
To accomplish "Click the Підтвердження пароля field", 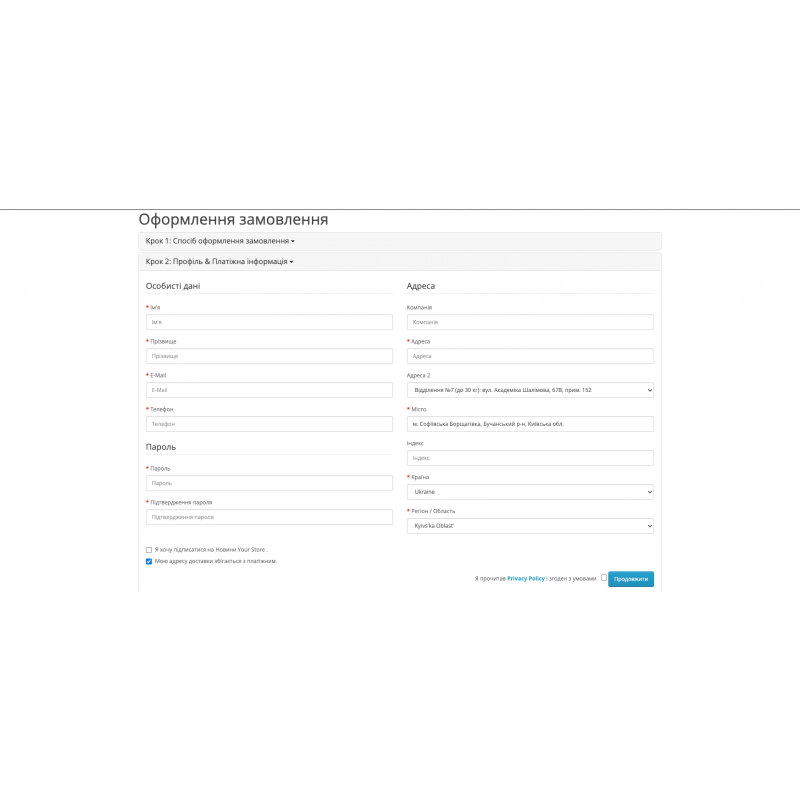I will tap(268, 517).
